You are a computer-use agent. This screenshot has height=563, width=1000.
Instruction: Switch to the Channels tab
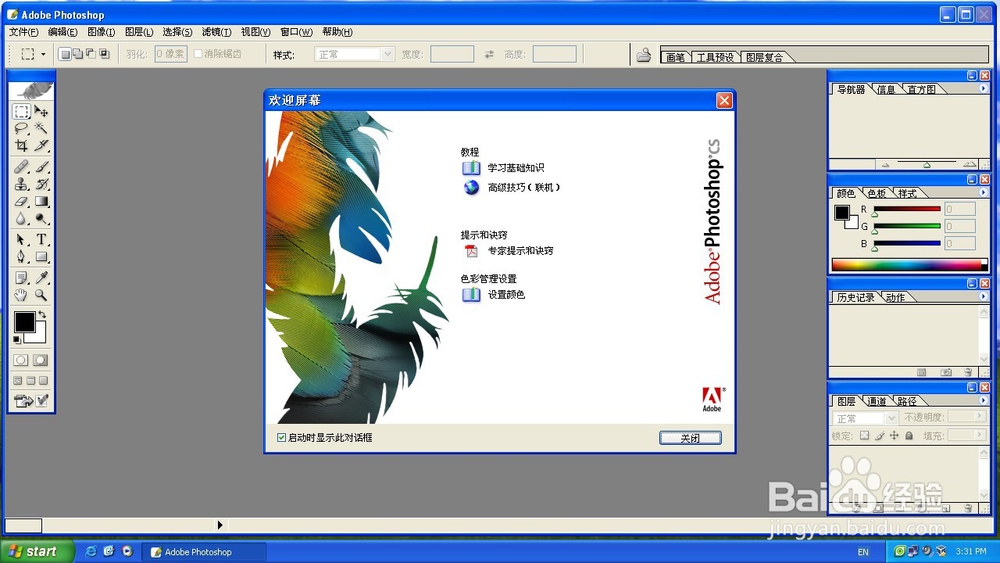[877, 401]
